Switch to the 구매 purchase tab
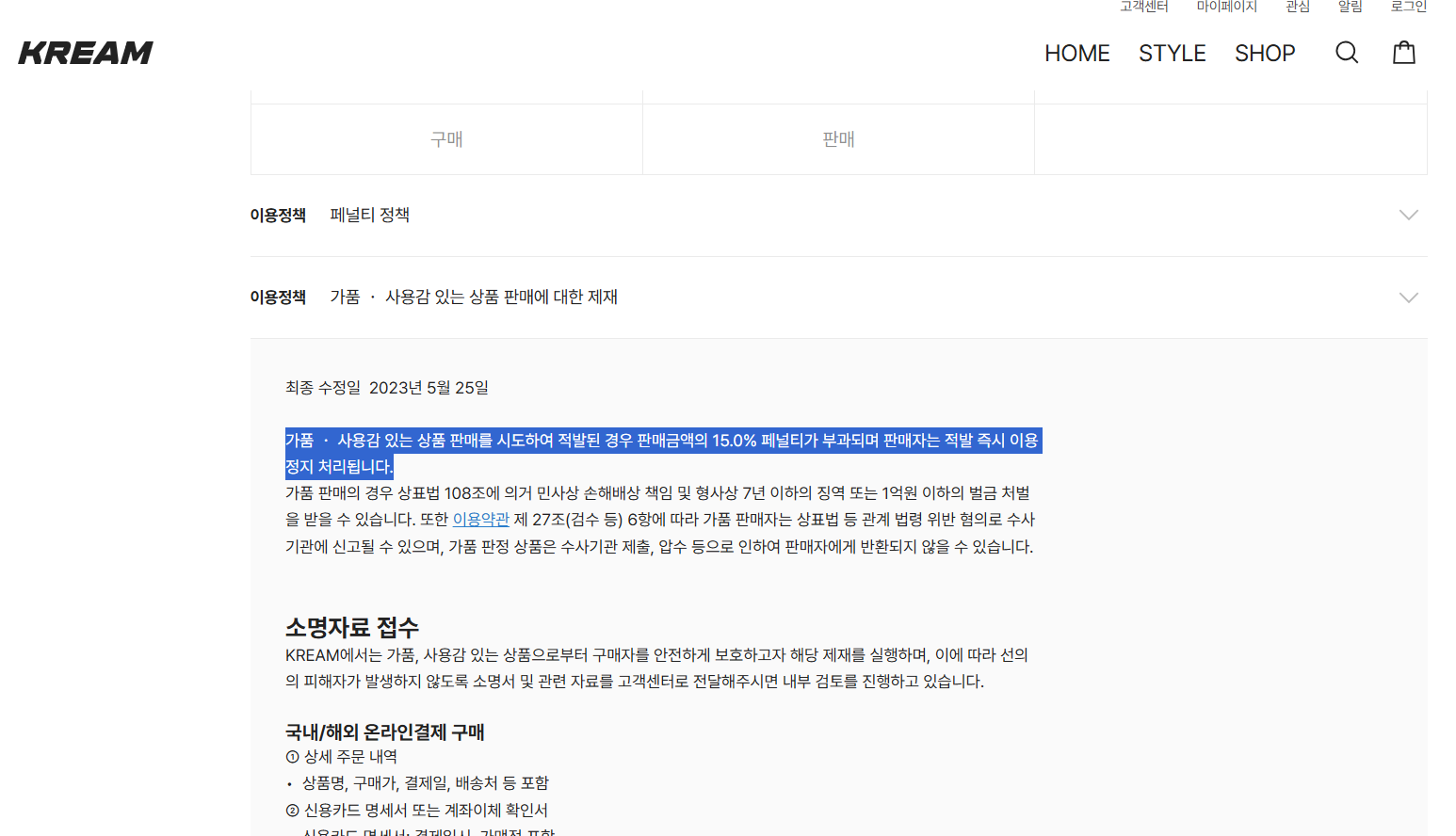1456x836 pixels. pyautogui.click(x=446, y=138)
